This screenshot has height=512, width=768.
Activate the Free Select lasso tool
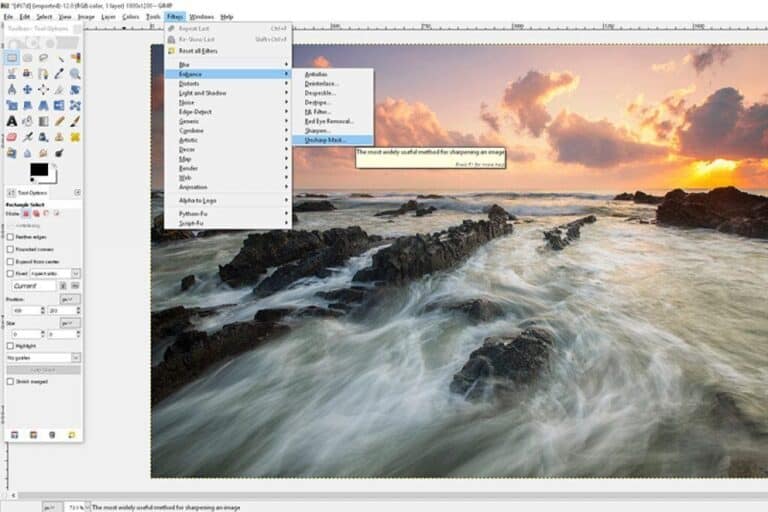44,58
